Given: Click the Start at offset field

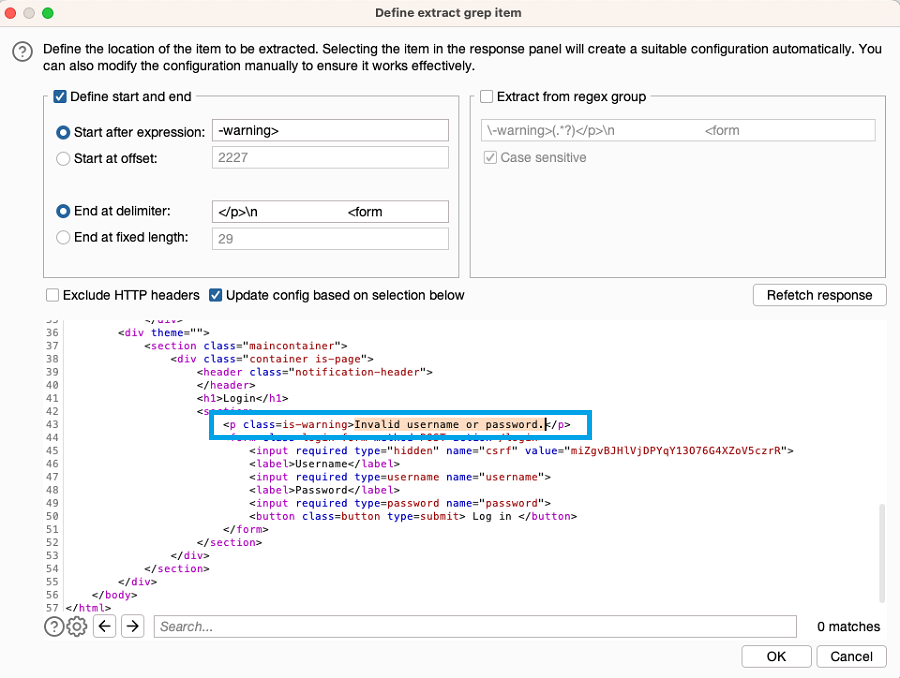Looking at the screenshot, I should pos(330,157).
